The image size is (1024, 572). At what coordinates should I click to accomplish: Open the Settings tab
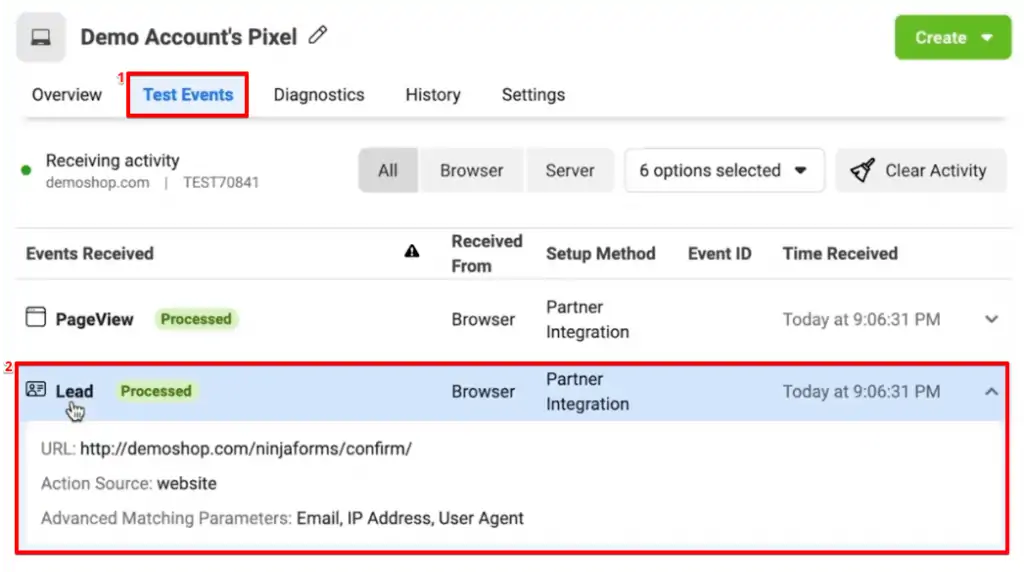click(533, 95)
